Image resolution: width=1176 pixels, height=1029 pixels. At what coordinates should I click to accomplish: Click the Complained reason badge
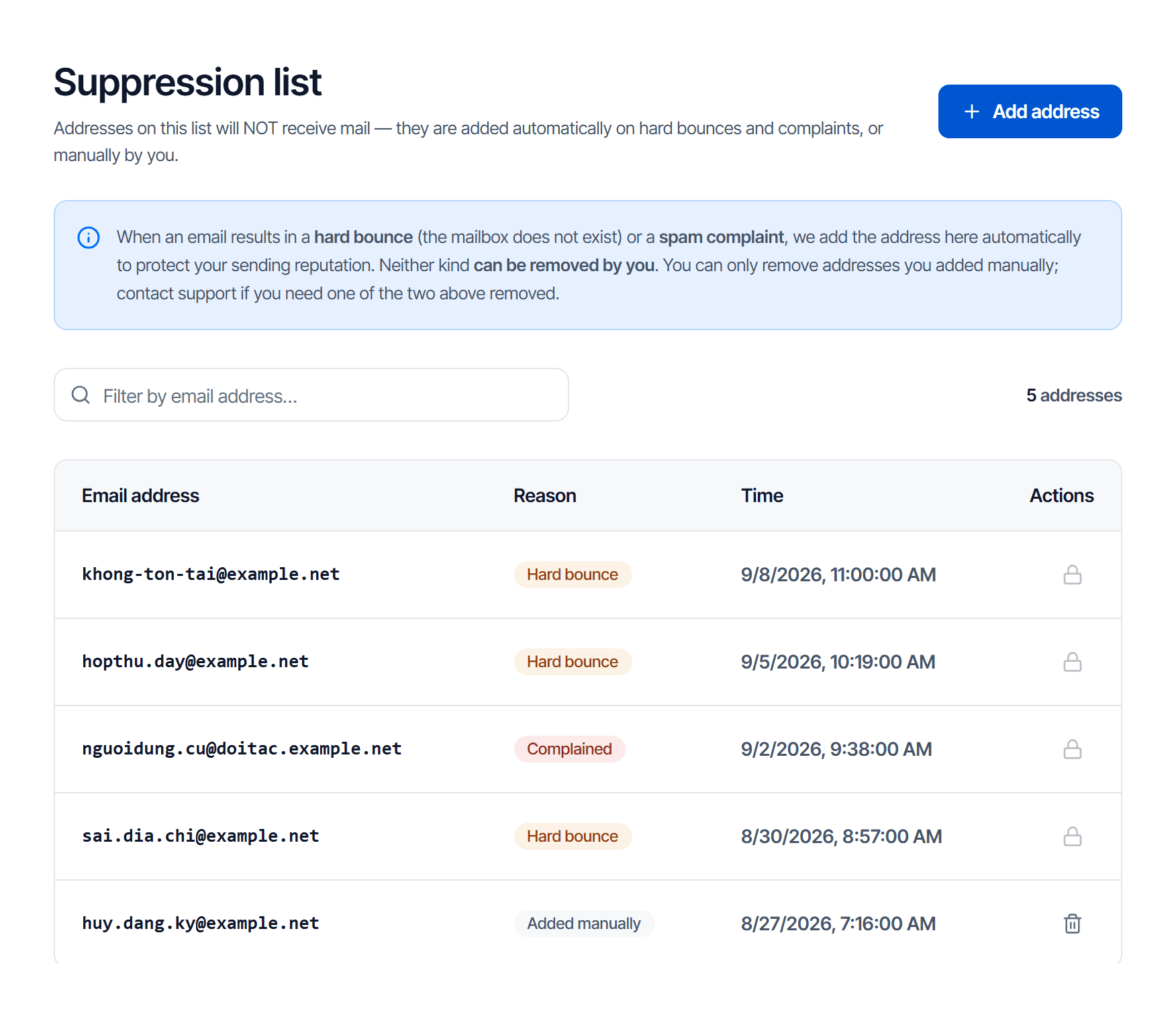pyautogui.click(x=569, y=749)
